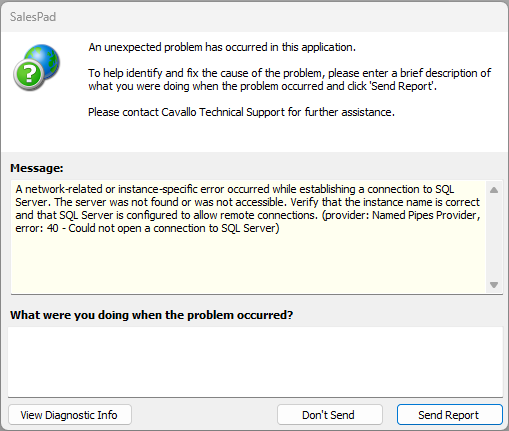
Task: Click the message box scroll down arrow
Action: [494, 285]
